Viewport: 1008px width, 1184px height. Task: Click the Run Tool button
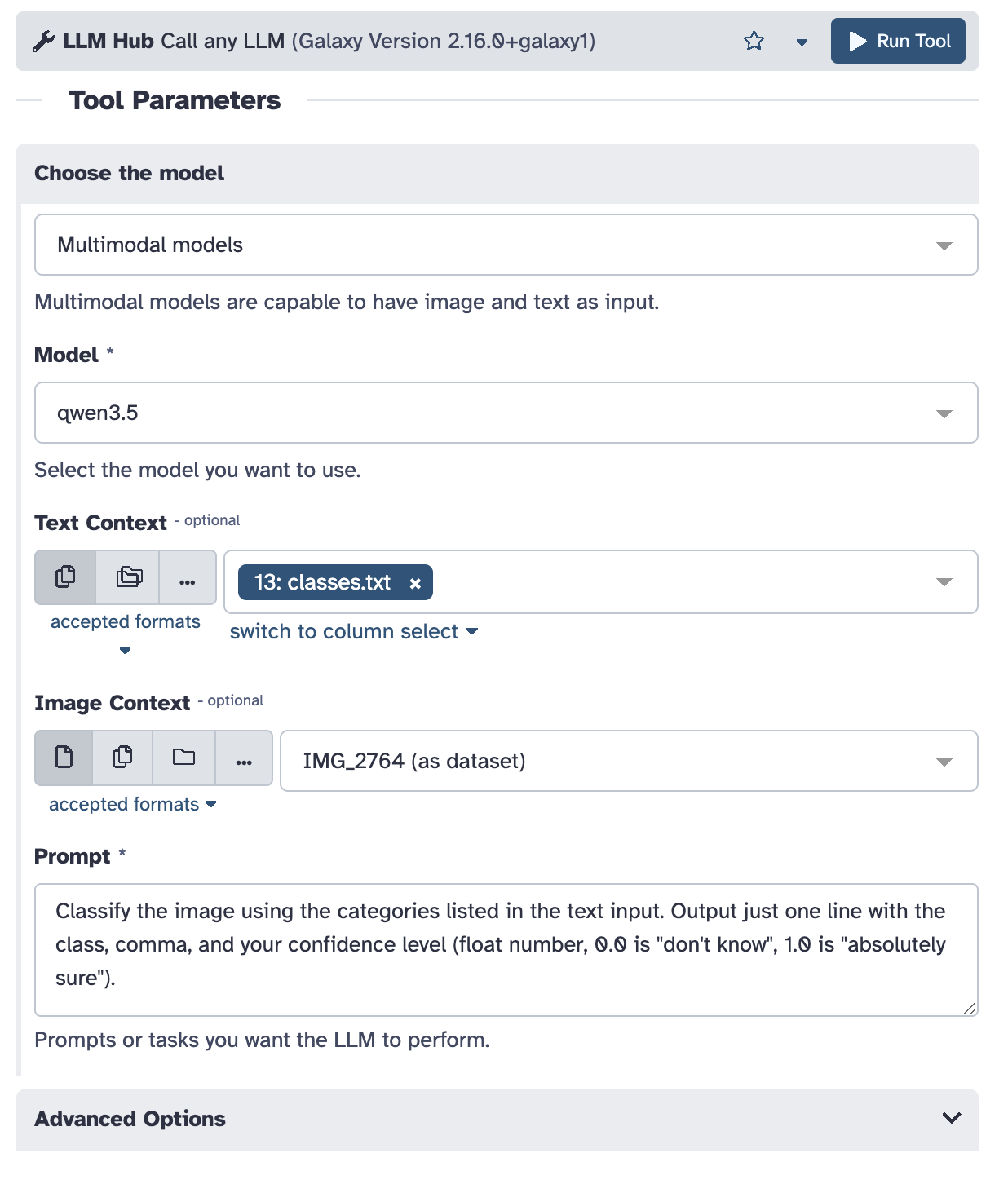point(898,41)
